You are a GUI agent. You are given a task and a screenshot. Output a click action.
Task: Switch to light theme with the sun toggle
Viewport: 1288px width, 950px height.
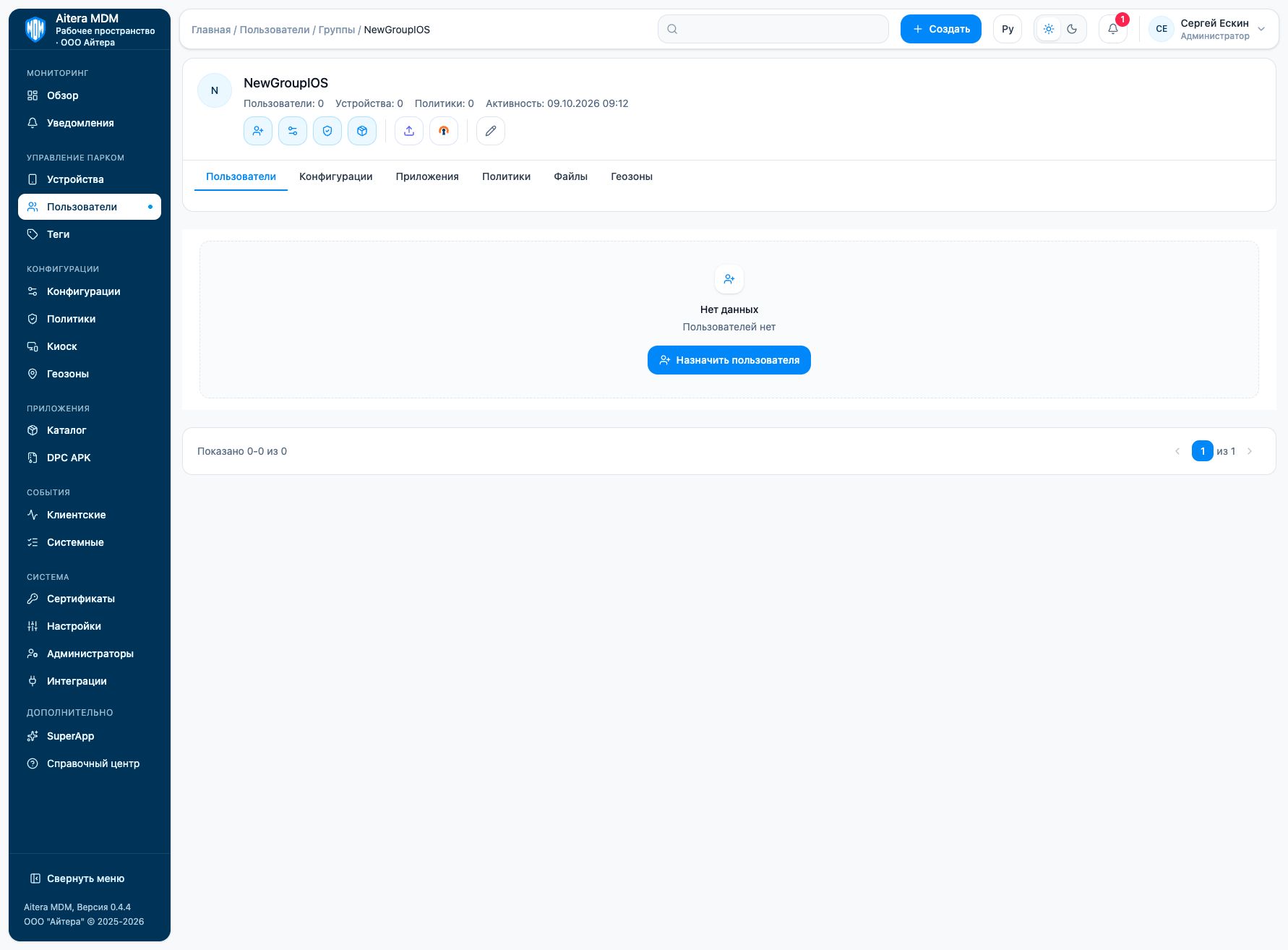click(1049, 29)
